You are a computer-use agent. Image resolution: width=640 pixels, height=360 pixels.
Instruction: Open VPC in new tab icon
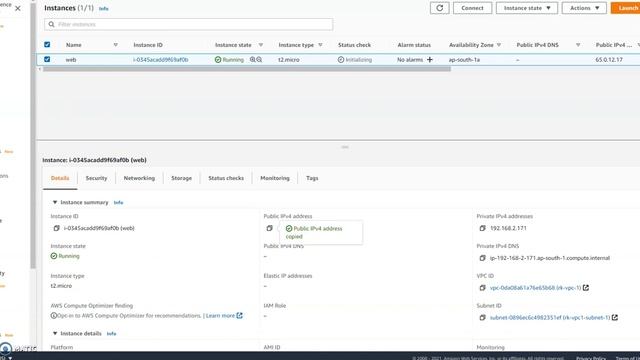(x=586, y=288)
